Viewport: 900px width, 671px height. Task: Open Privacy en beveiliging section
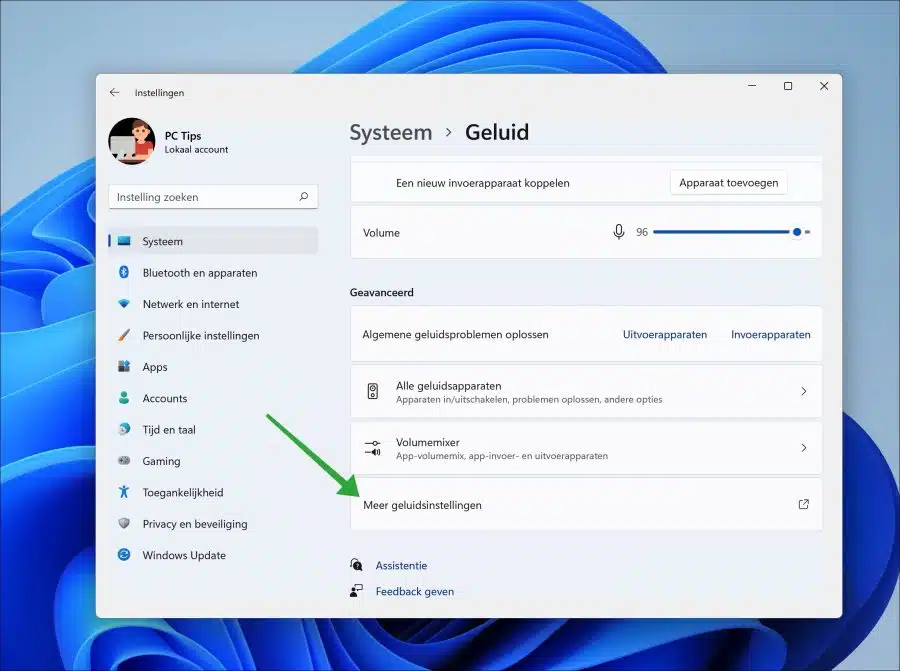213,524
